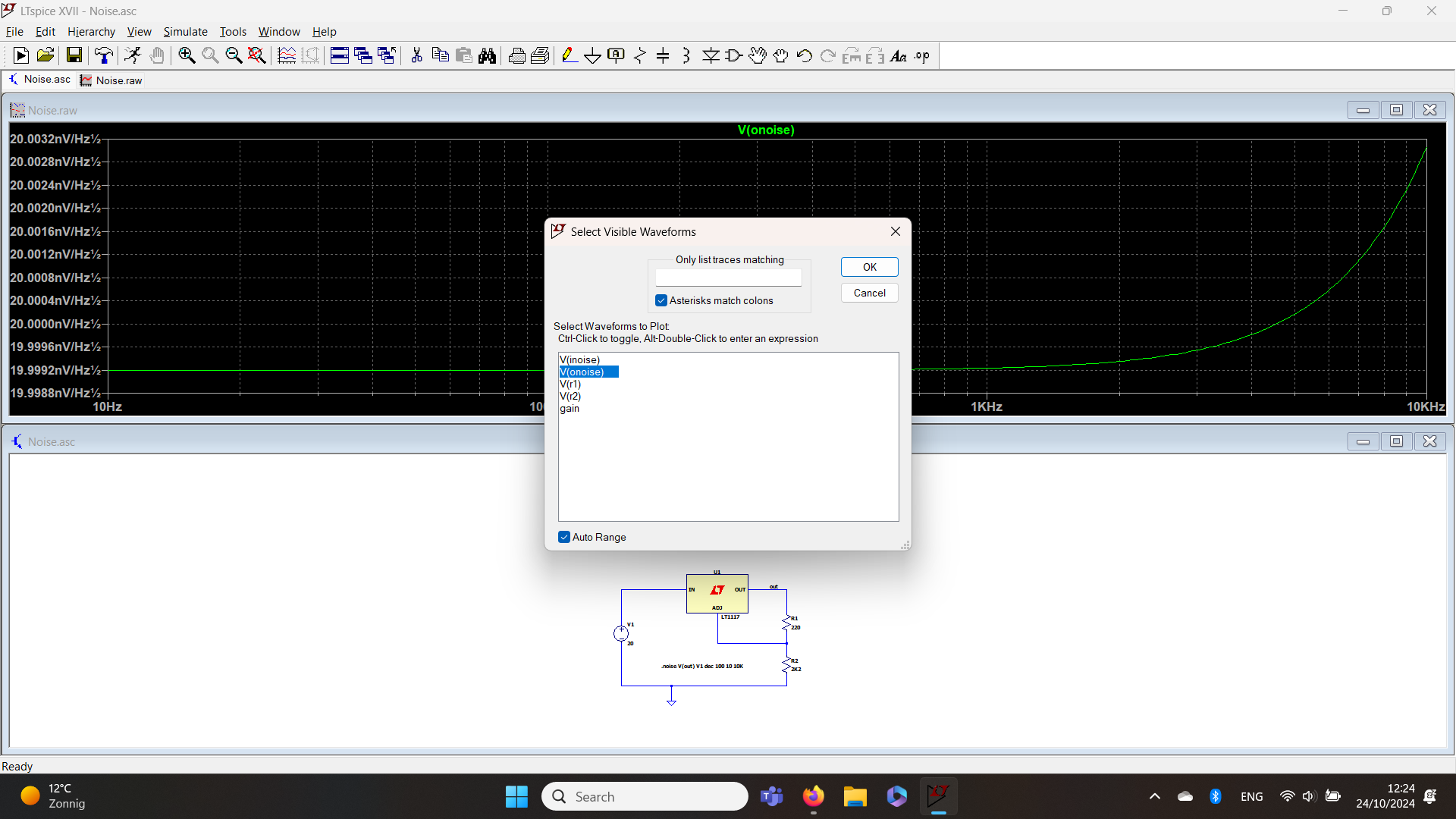The width and height of the screenshot is (1456, 819).
Task: Select V(r2) in the waveform list
Action: click(570, 396)
